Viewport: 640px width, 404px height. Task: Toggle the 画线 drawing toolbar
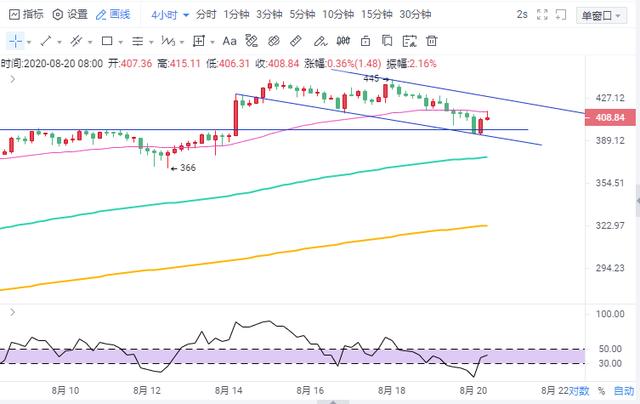(117, 15)
